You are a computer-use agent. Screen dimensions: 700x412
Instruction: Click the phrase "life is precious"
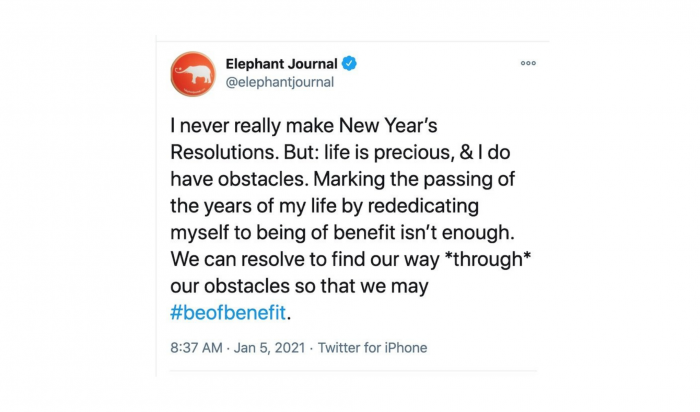coord(387,152)
